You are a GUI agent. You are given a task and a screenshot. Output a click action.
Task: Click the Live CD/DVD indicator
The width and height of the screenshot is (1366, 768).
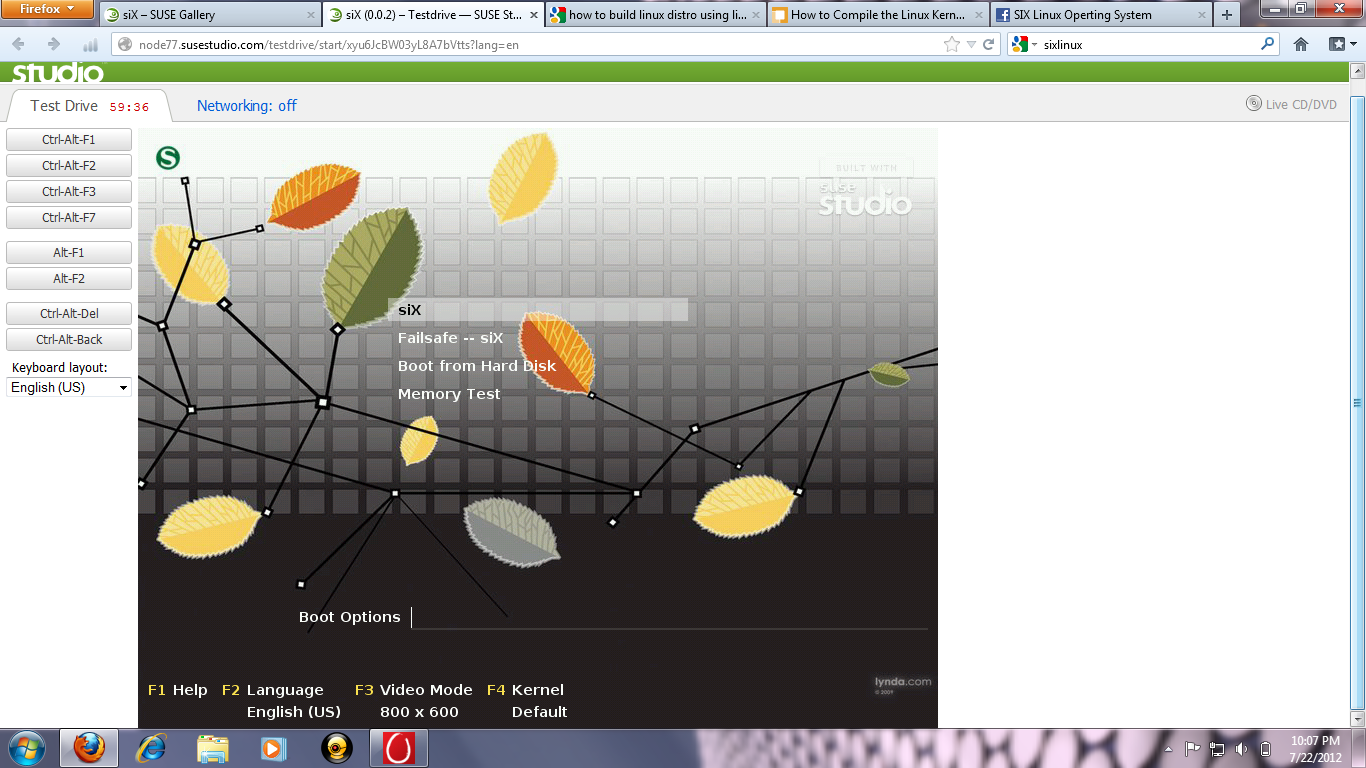(1291, 104)
